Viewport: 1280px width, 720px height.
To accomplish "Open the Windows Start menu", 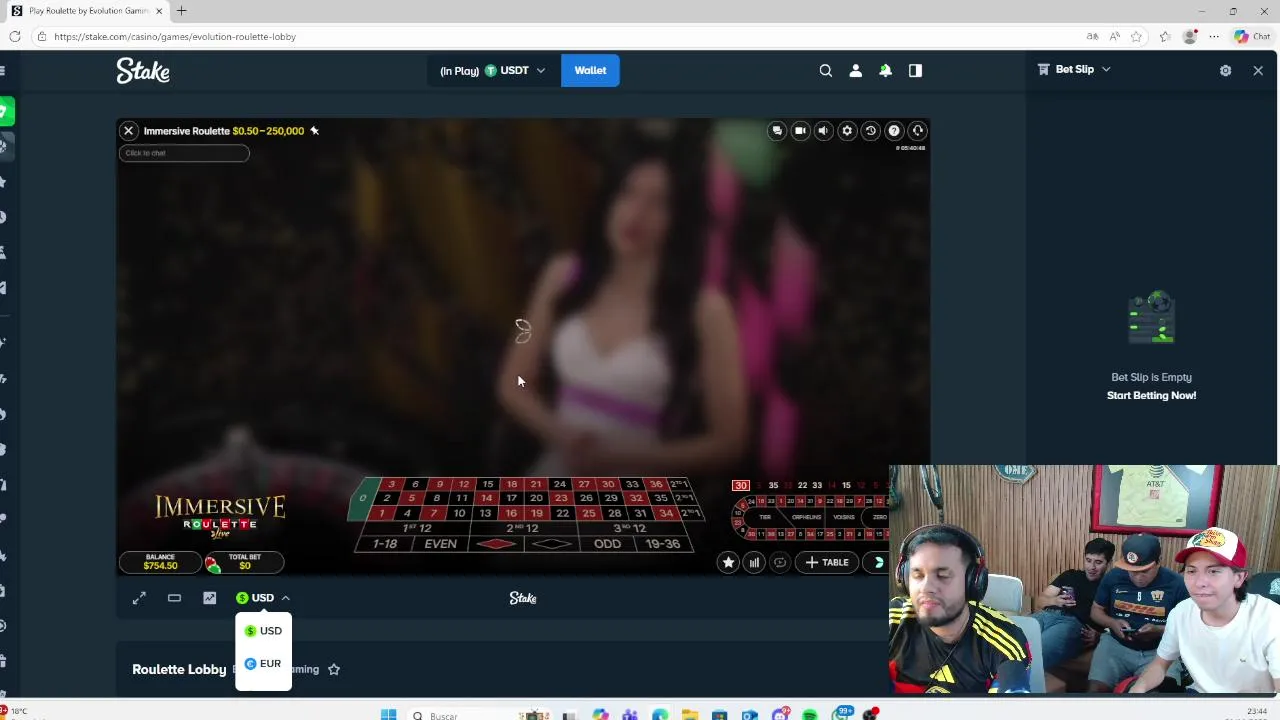I will 388,715.
